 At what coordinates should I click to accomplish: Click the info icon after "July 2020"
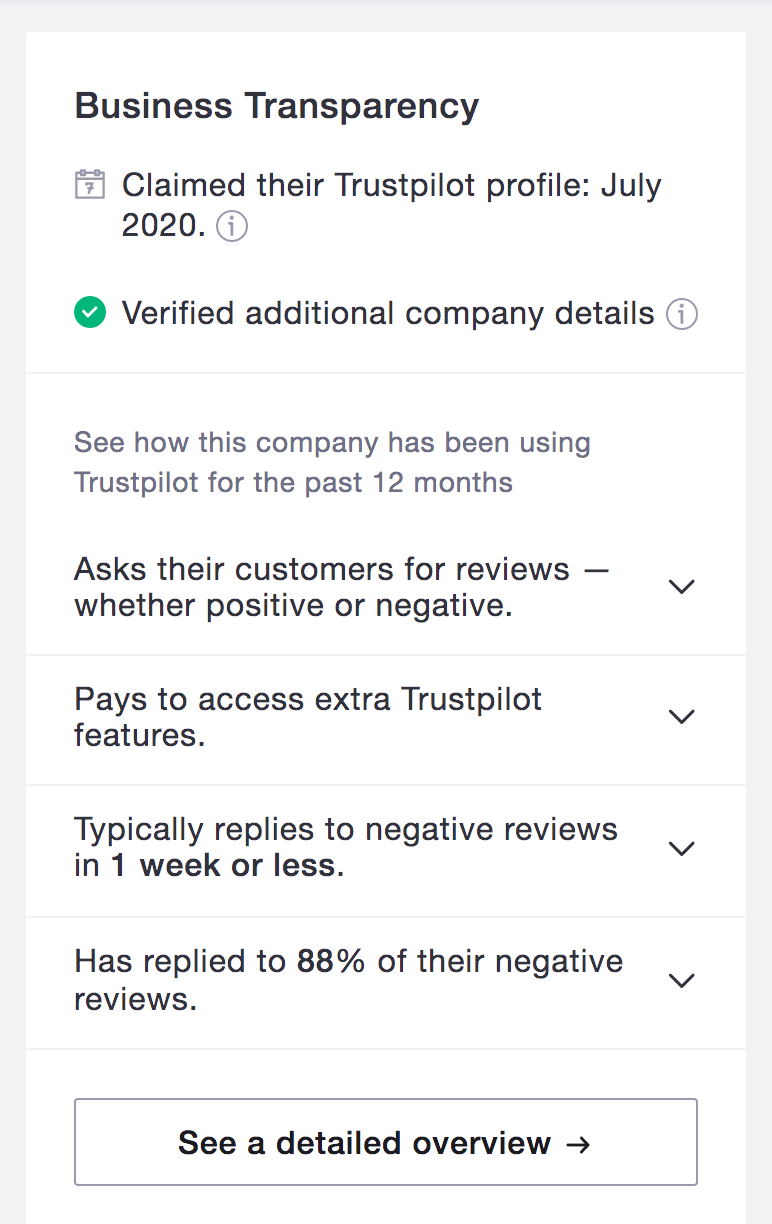(232, 227)
